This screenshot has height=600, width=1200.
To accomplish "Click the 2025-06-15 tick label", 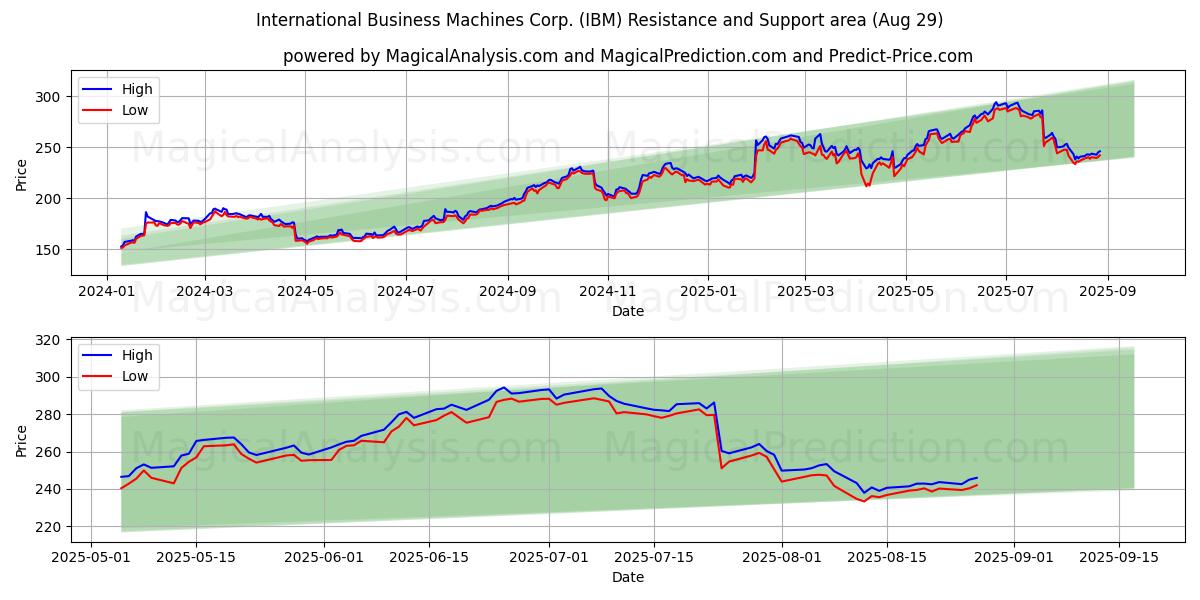I will [429, 559].
